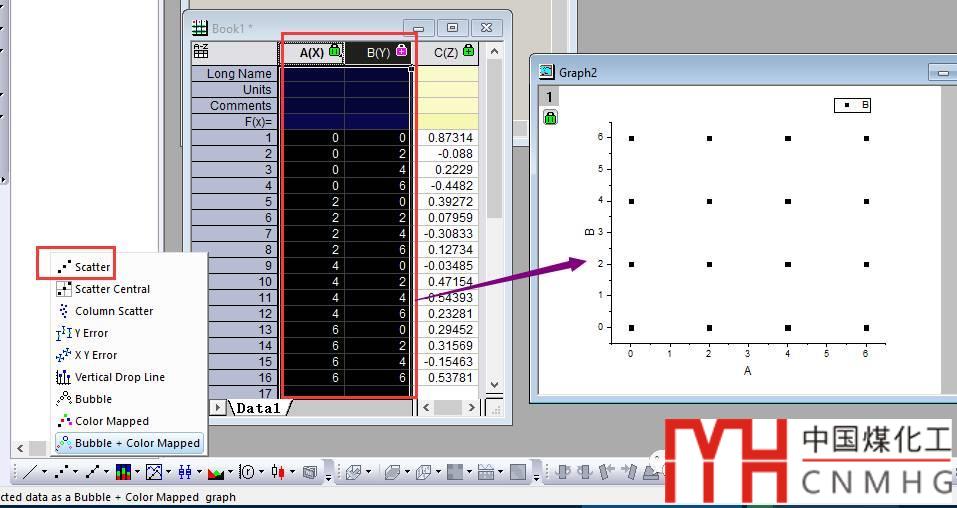This screenshot has height=508, width=957.
Task: Toggle the lock on column B(Y)
Action: coord(401,51)
